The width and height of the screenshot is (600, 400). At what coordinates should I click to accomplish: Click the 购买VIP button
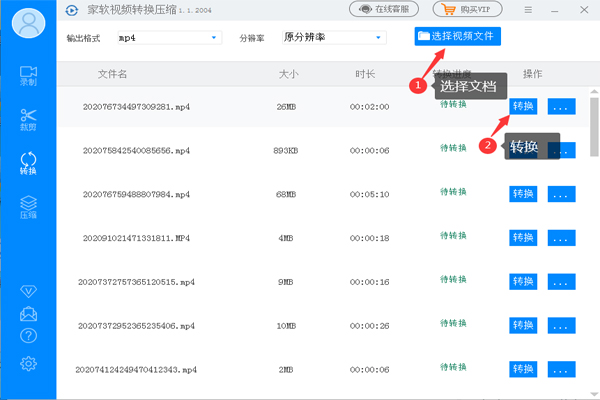(x=467, y=9)
